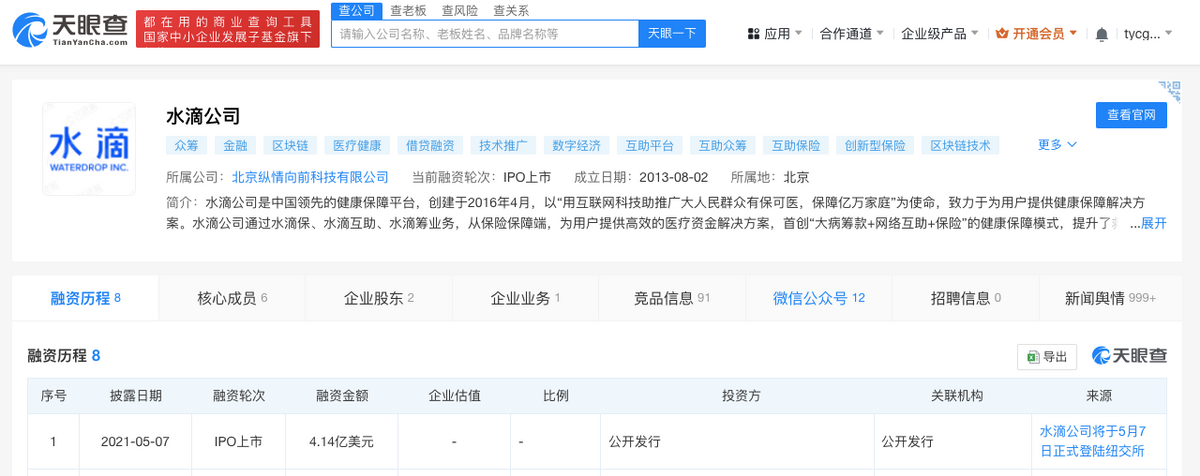
Task: Click the 区块链 tag
Action: (290, 145)
